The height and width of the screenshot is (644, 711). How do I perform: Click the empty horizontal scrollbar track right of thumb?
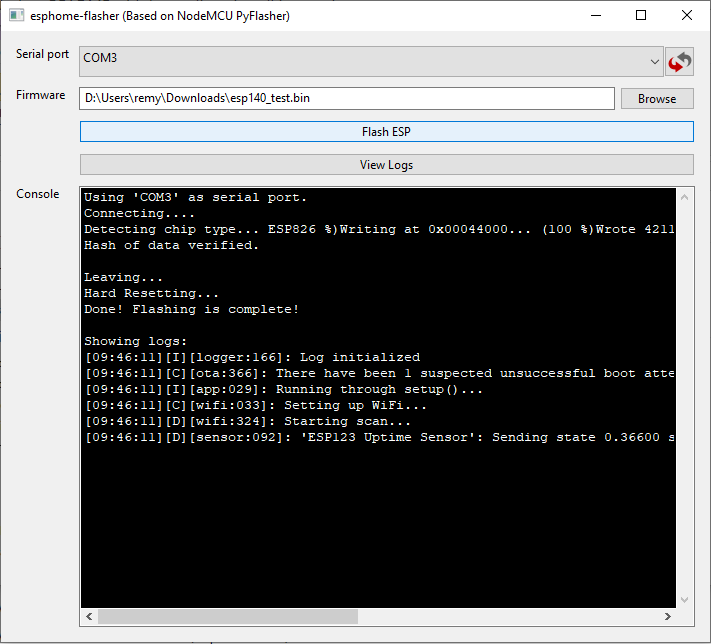point(509,616)
